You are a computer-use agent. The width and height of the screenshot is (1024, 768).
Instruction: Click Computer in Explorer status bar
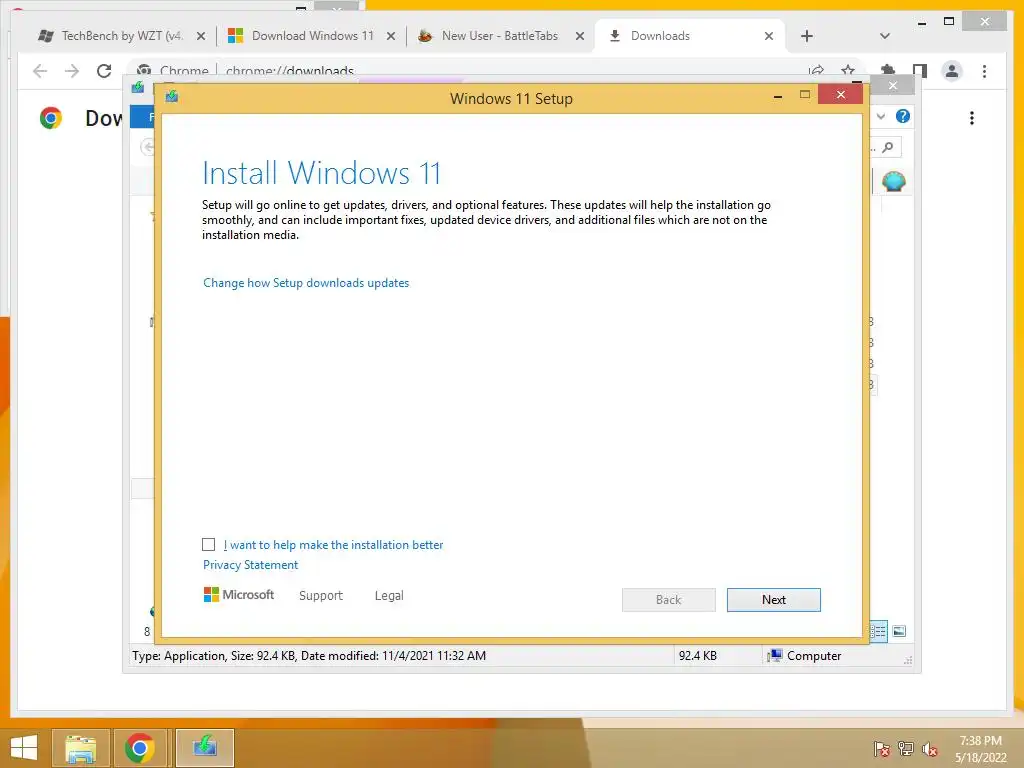click(x=805, y=656)
